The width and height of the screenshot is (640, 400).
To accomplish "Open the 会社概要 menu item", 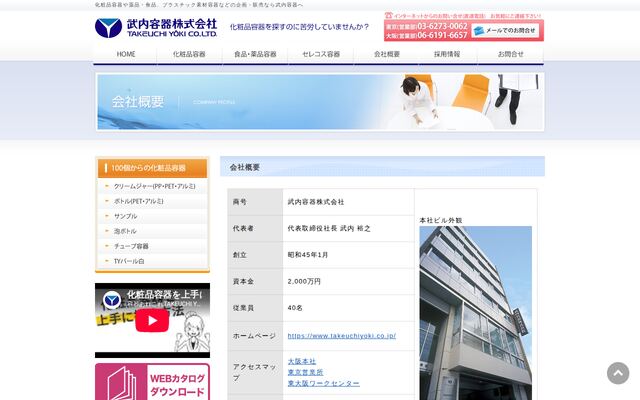I will click(387, 54).
